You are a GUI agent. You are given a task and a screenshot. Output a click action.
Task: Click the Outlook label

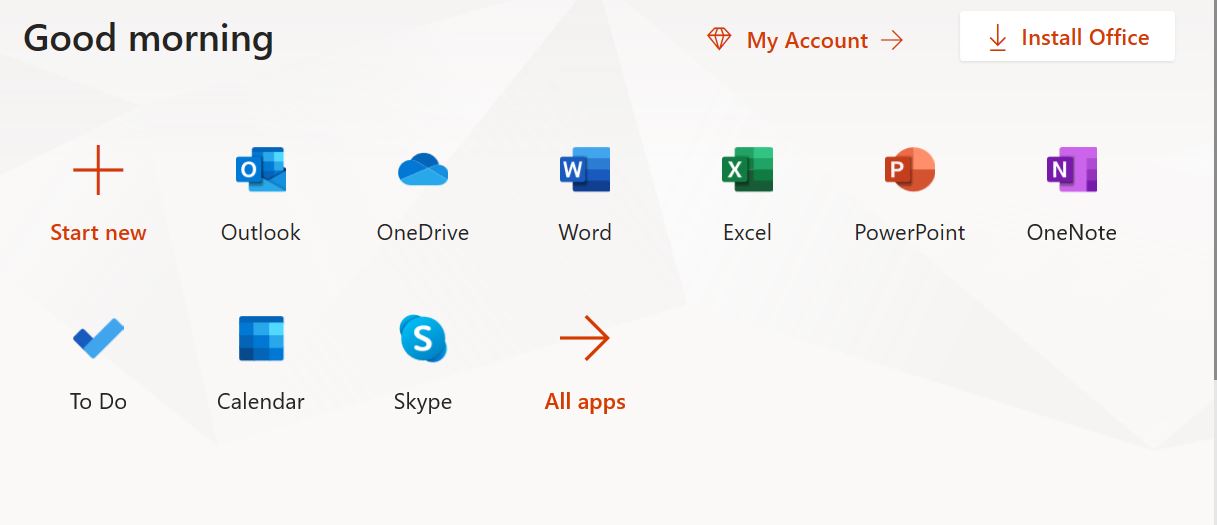point(261,233)
